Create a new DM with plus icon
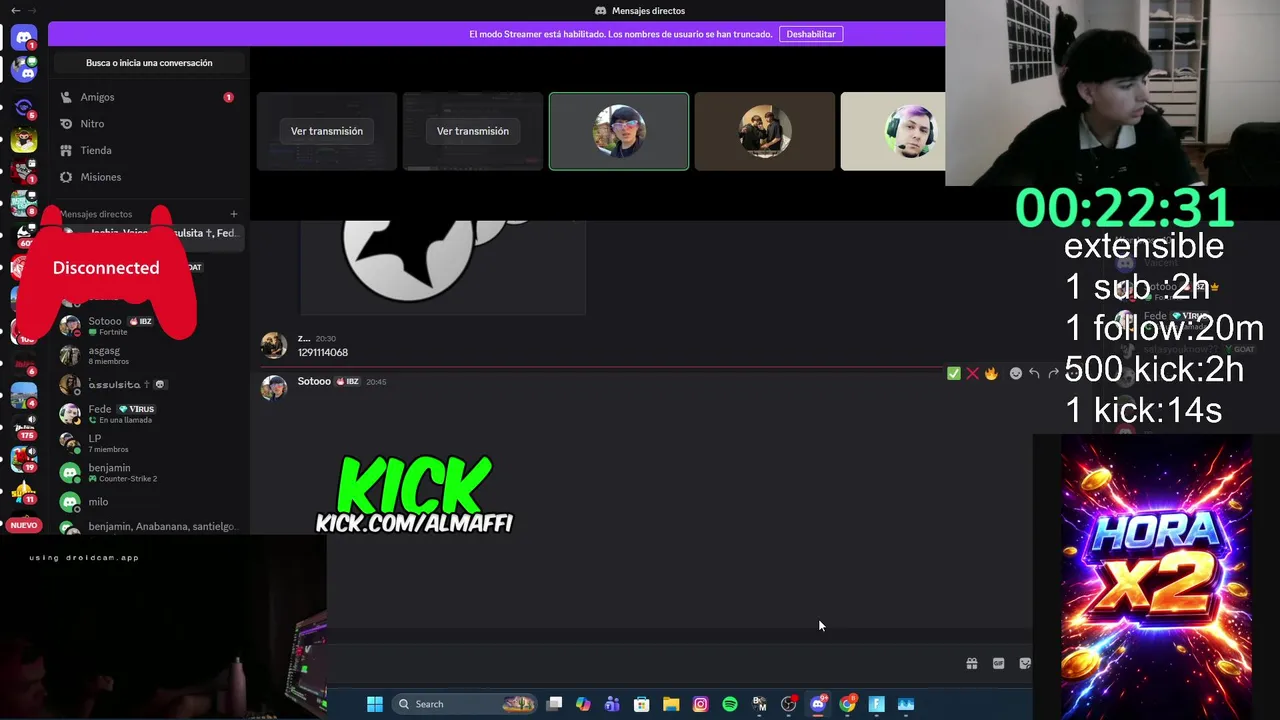This screenshot has width=1280, height=720. click(x=234, y=214)
